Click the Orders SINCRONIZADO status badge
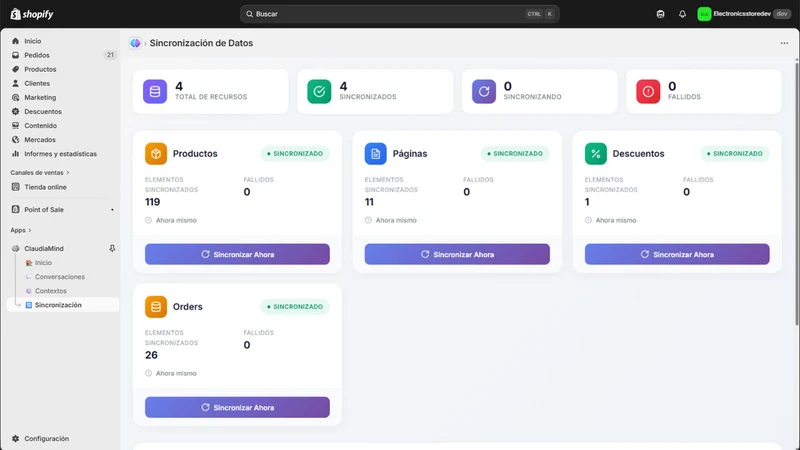 [x=295, y=307]
